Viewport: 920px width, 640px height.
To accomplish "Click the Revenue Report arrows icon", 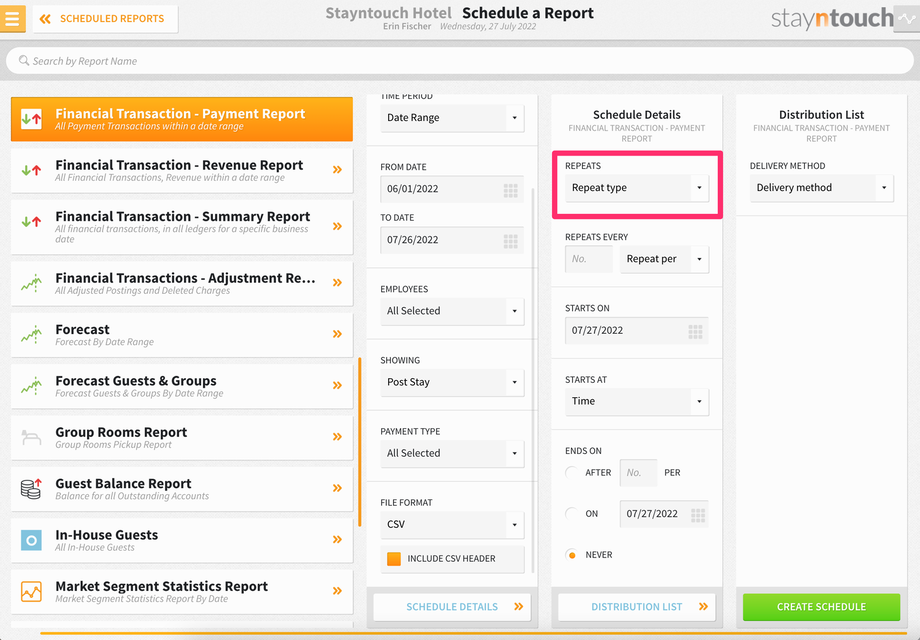I will click(x=31, y=171).
